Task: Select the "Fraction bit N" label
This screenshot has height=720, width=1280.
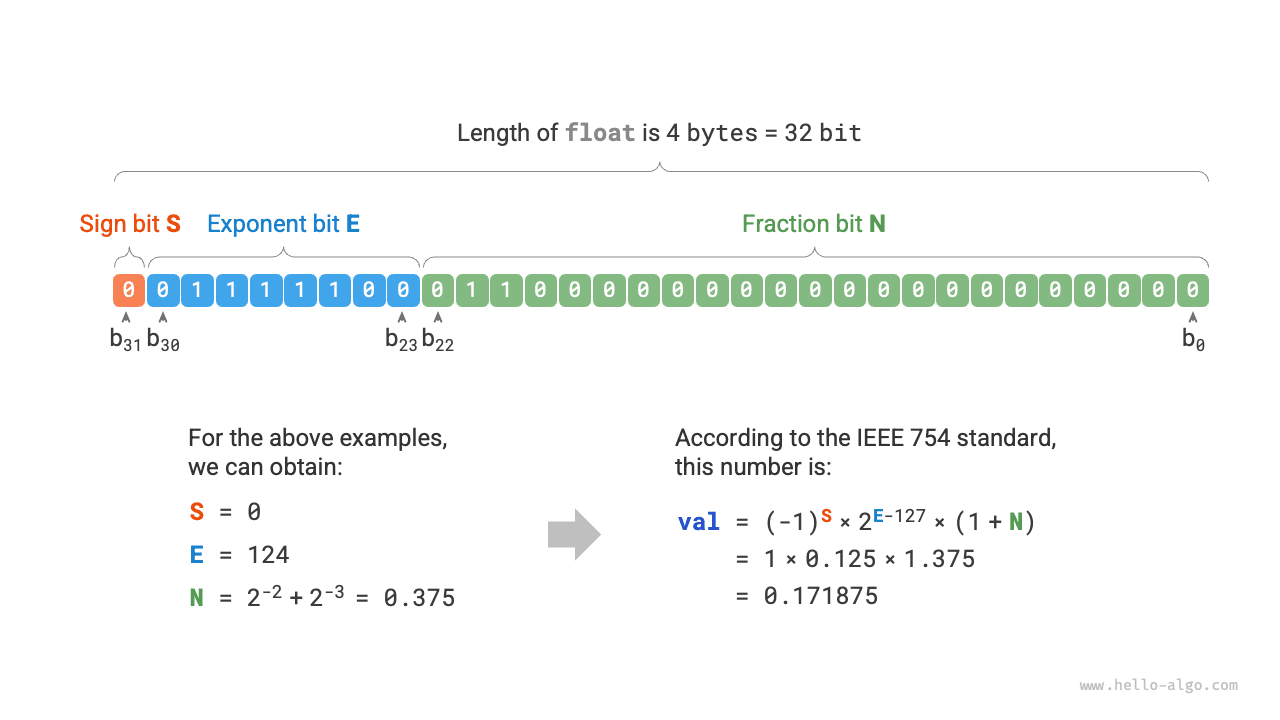Action: point(814,224)
